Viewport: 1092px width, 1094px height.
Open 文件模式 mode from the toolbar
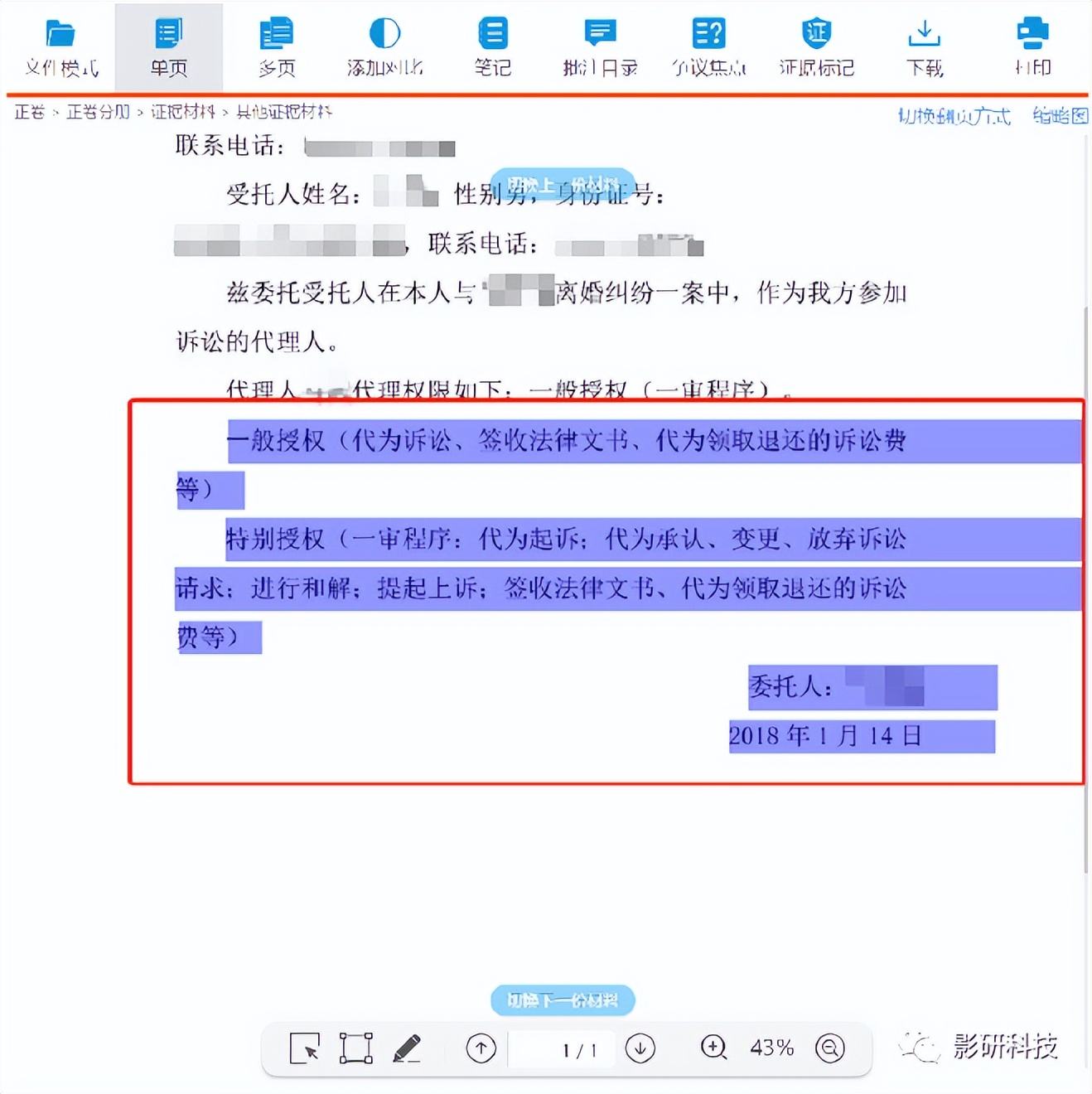tap(60, 46)
